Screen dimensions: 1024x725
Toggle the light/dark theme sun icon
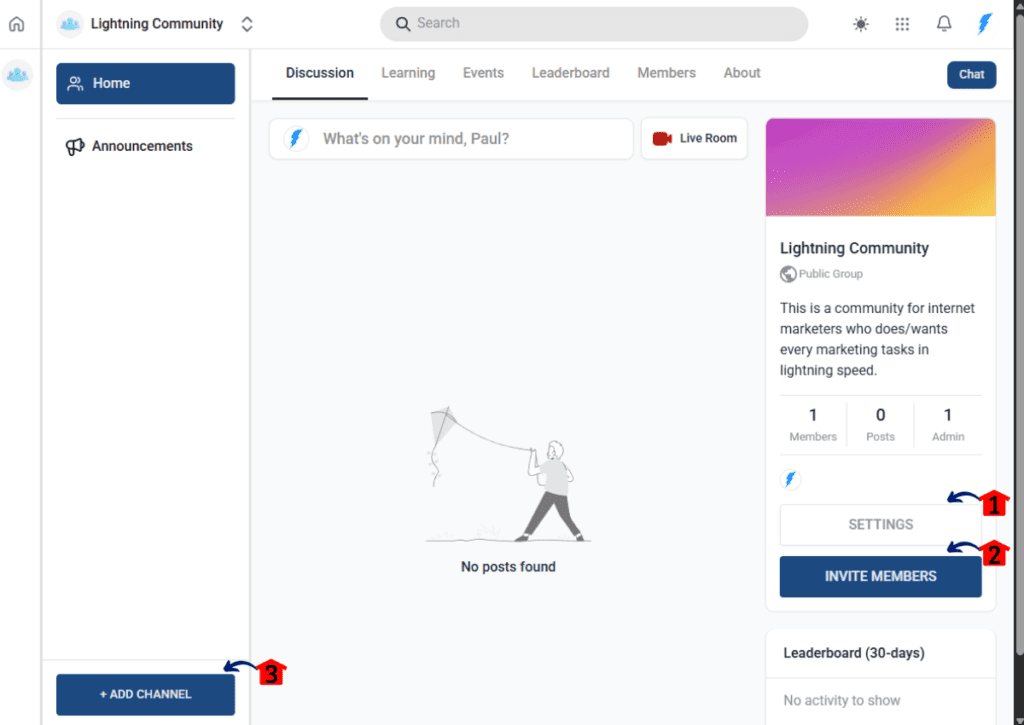pos(860,23)
